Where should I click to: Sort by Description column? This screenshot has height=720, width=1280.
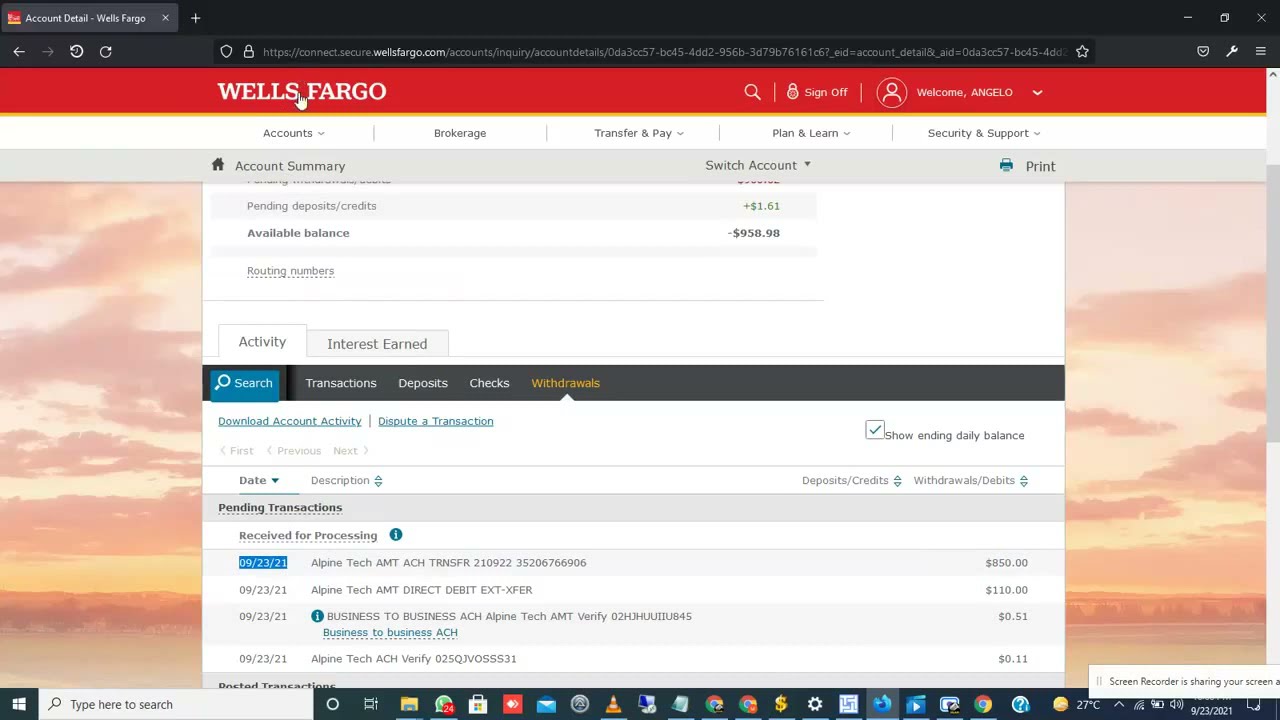(x=346, y=480)
